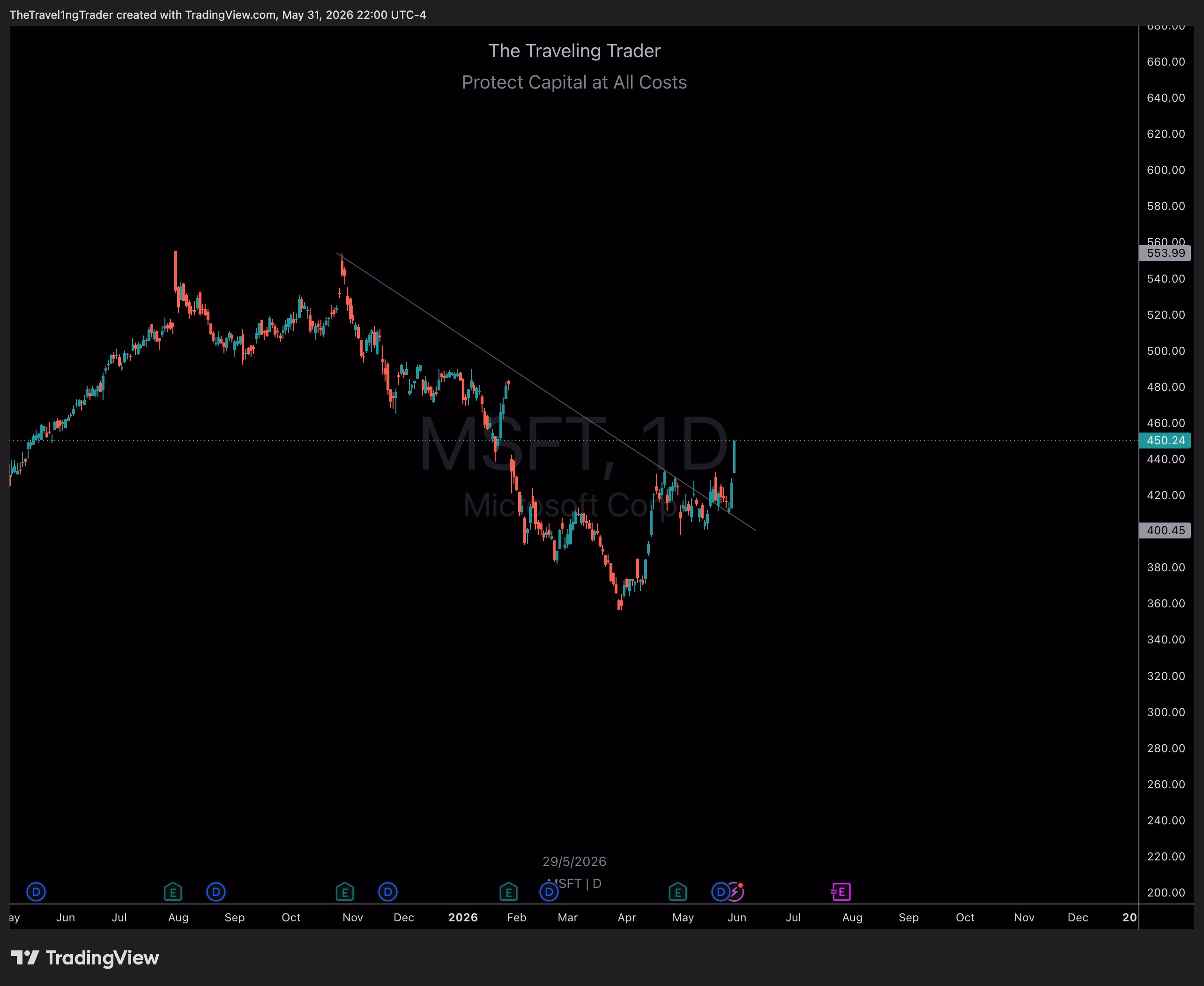This screenshot has width=1204, height=986.
Task: Open the earnings marker above May 2026
Action: coord(678,892)
